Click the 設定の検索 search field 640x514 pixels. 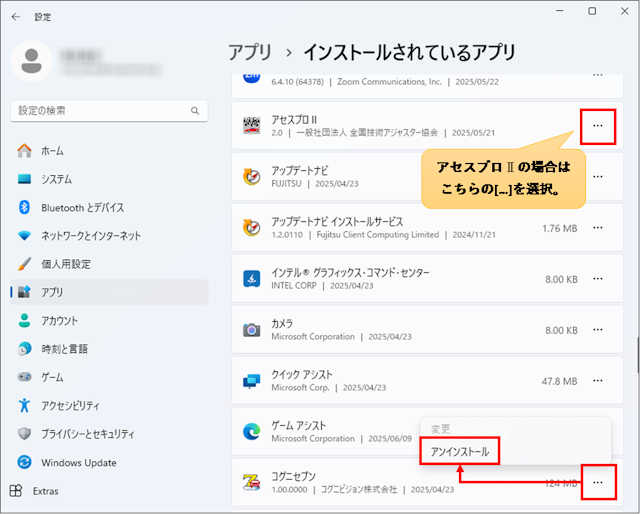pos(109,111)
